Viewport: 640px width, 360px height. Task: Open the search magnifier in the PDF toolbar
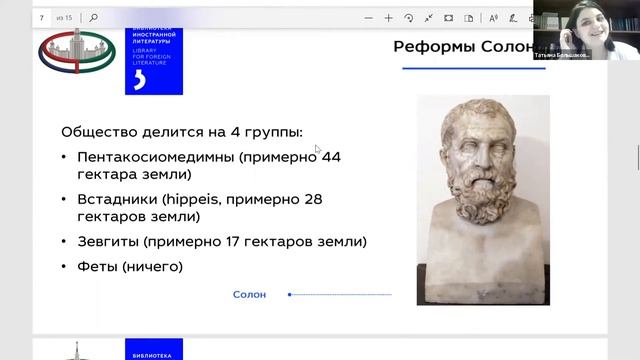(93, 18)
